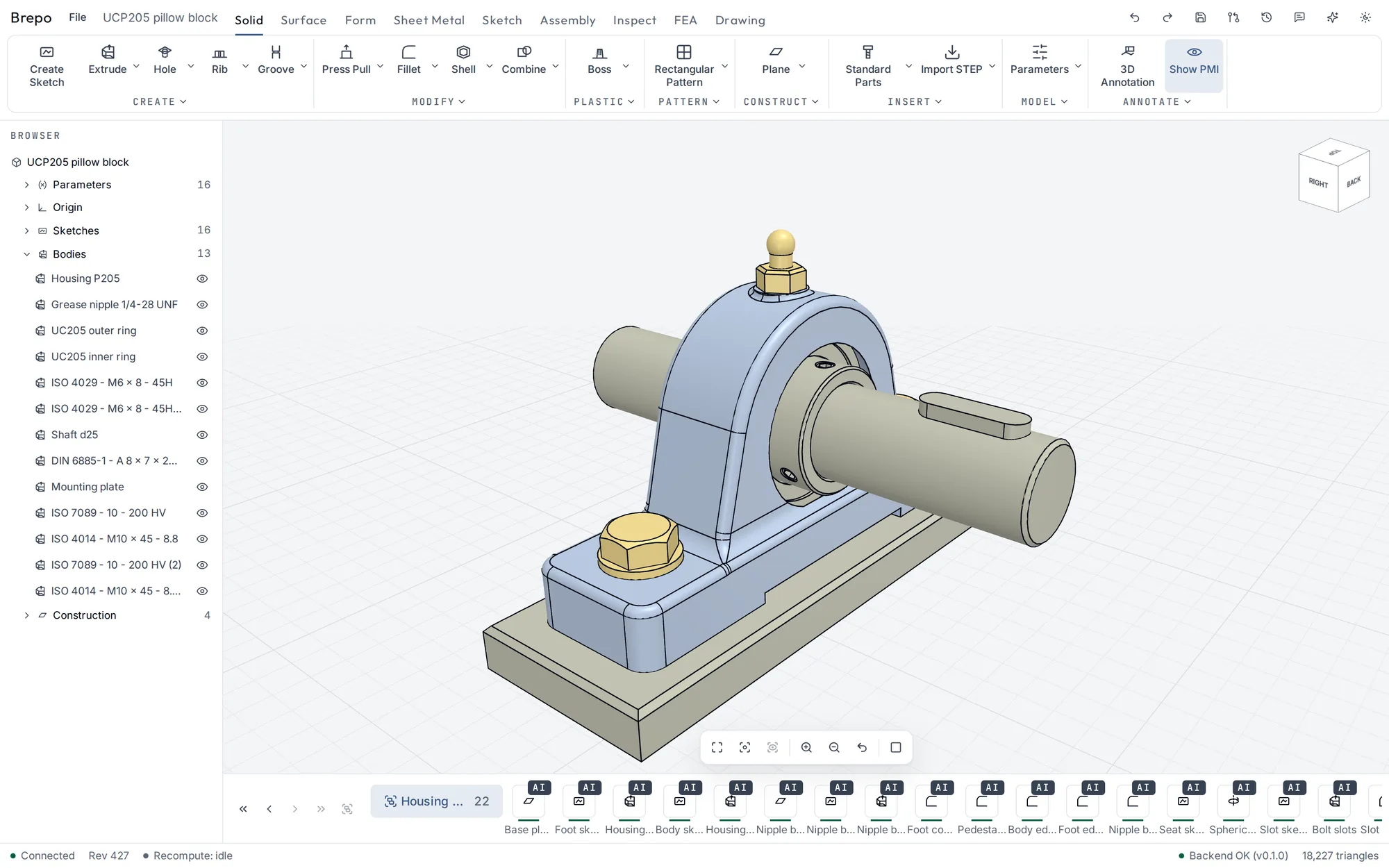The width and height of the screenshot is (1389, 868).
Task: Expand the Construction tree node
Action: (x=26, y=615)
